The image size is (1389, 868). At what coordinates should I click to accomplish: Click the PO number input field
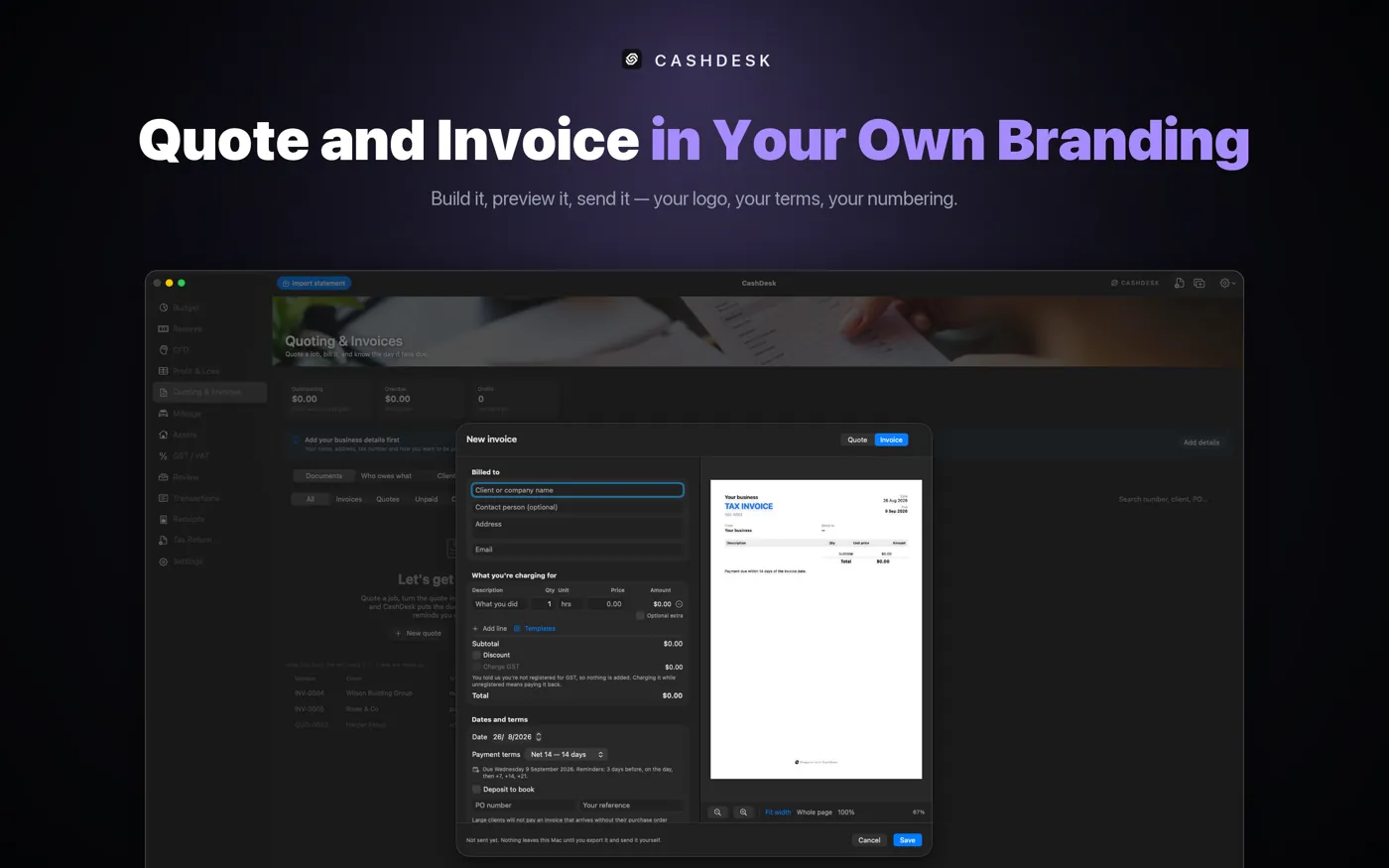click(x=523, y=806)
